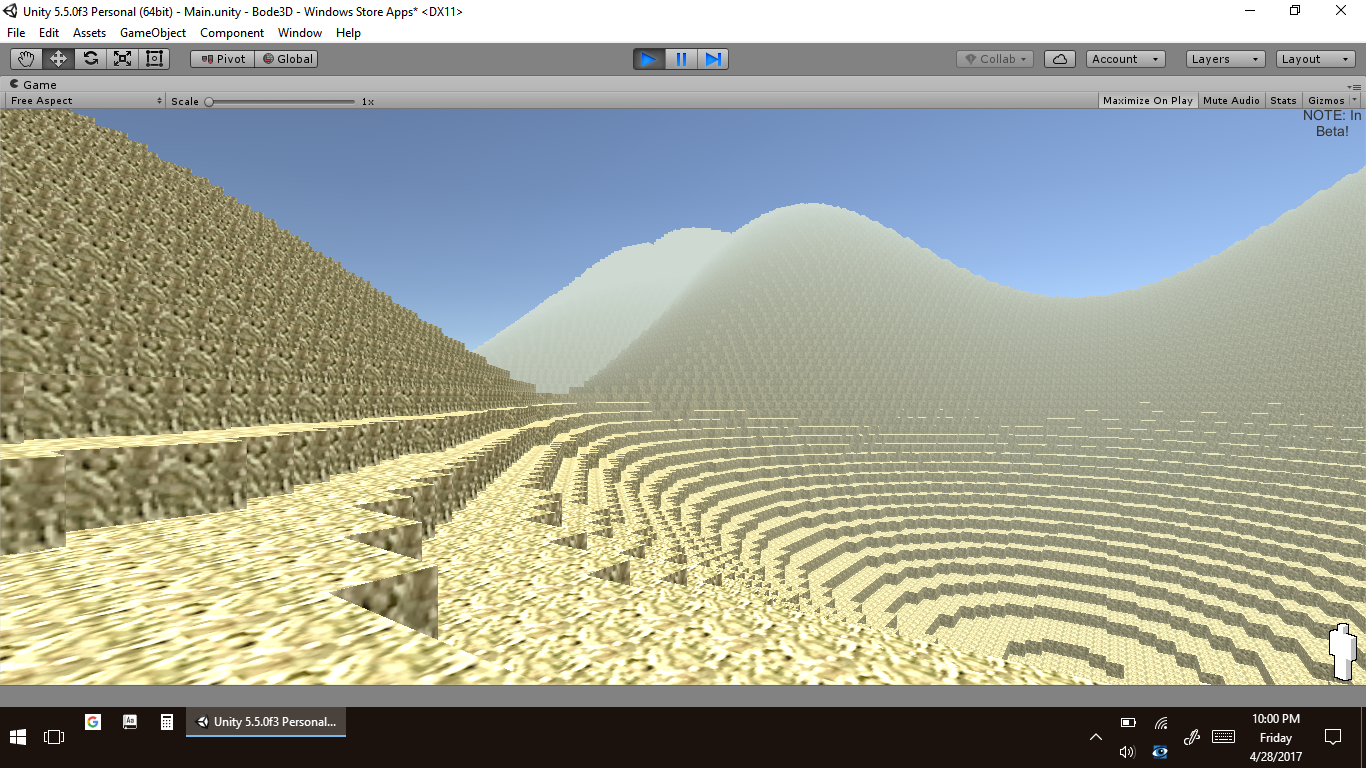Open the cloud services panel

(x=1059, y=59)
